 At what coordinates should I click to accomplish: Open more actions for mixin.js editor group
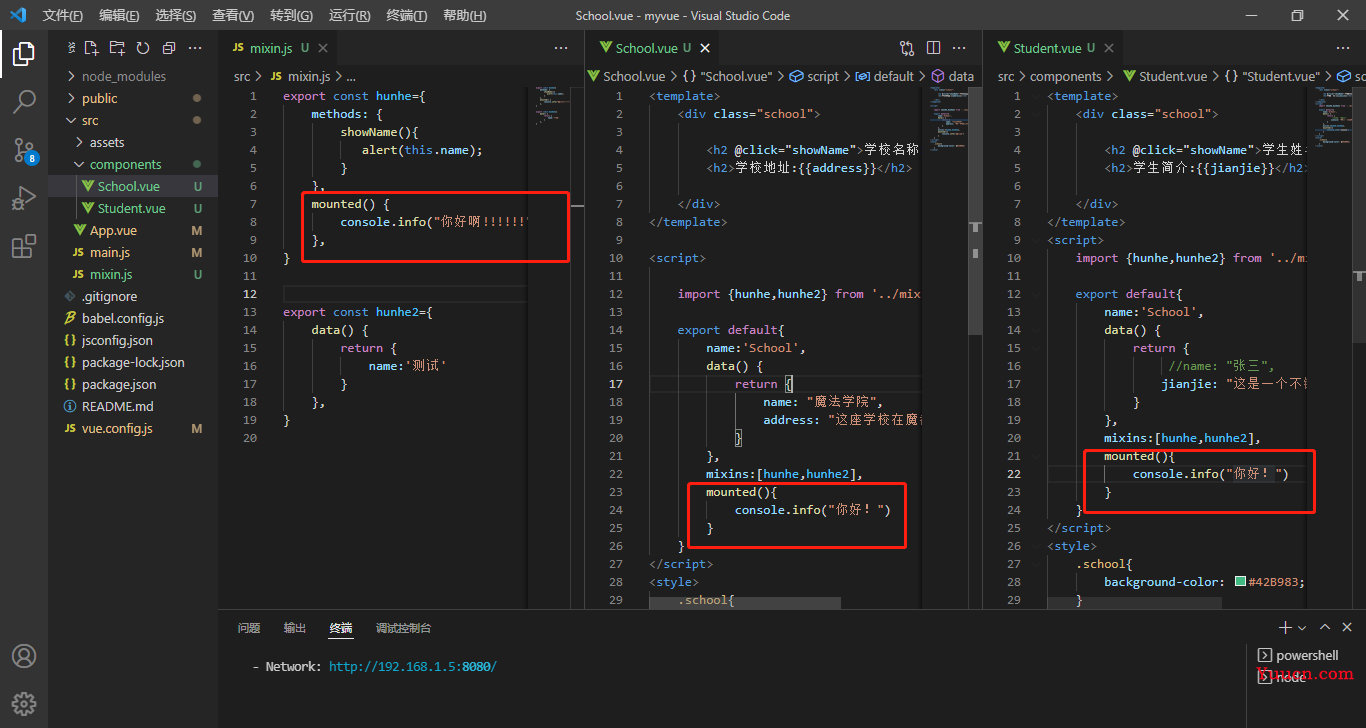(561, 48)
